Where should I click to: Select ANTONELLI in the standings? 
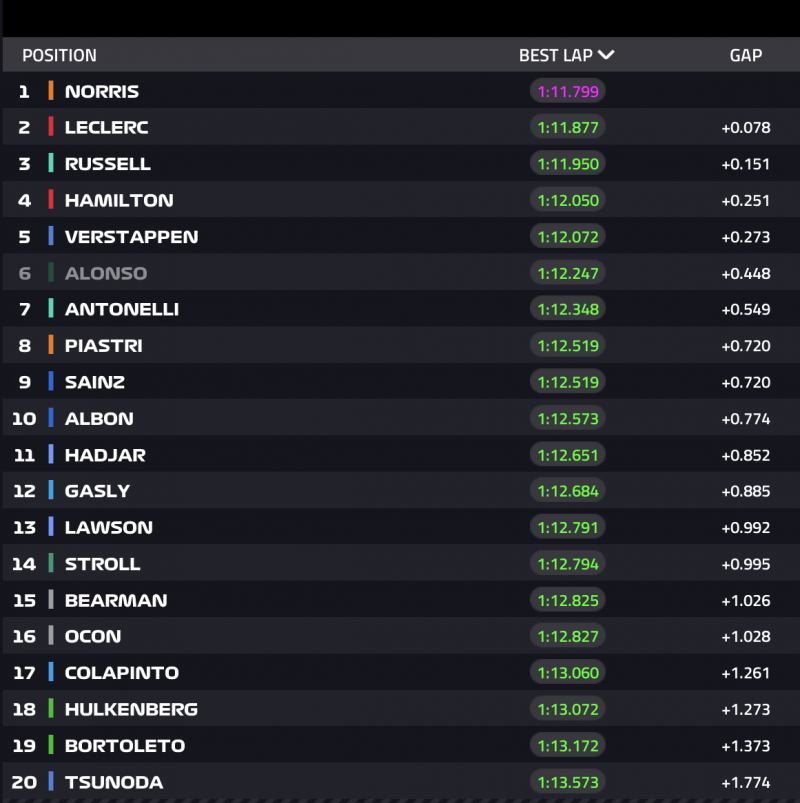pos(122,309)
